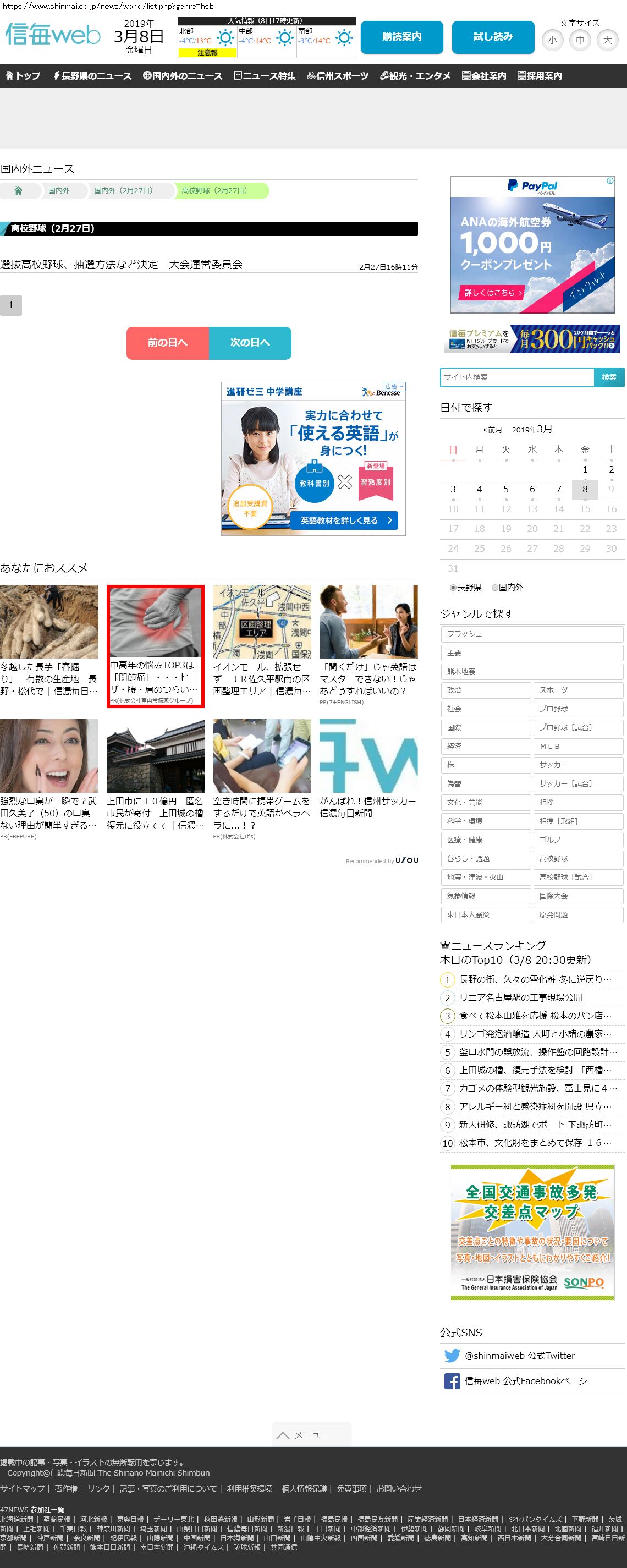Select the 高校野球 genre link
627x1568 pixels.
tap(578, 858)
